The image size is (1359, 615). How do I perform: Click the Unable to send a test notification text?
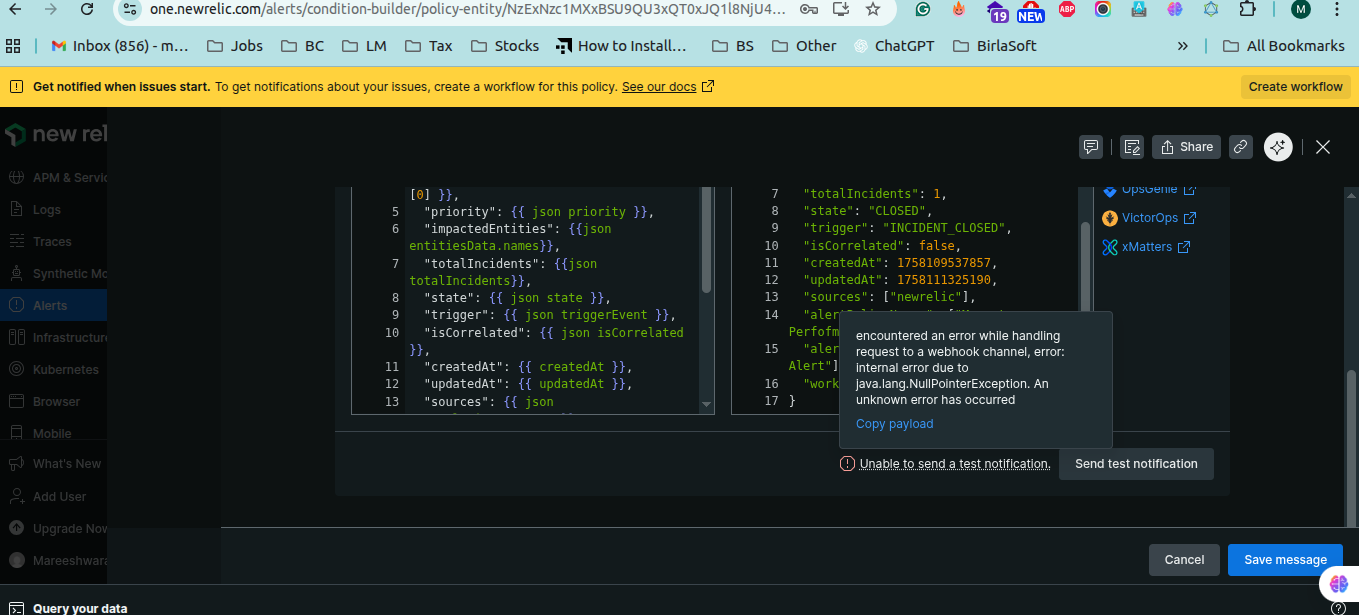[x=955, y=464]
